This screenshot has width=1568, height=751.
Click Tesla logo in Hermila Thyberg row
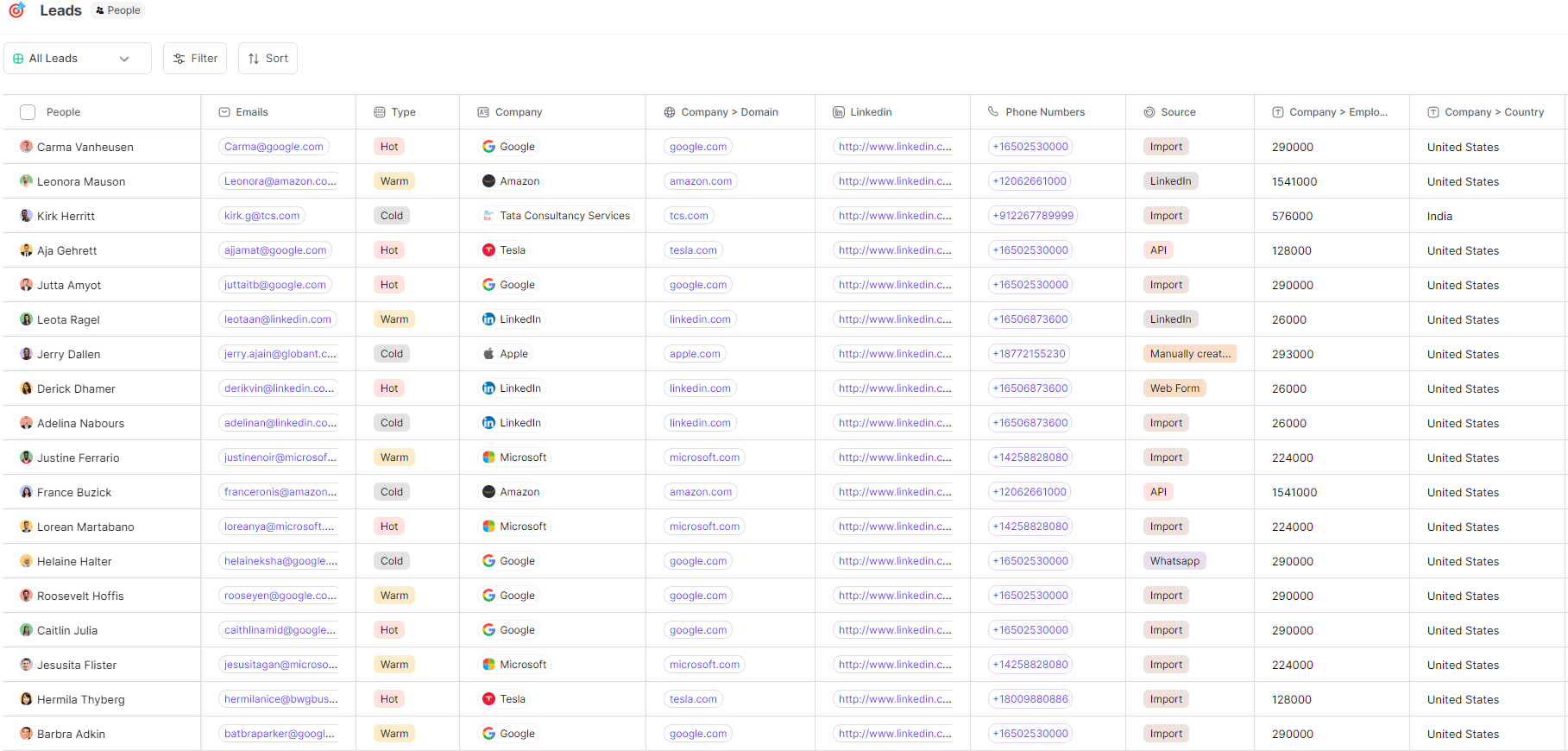488,699
